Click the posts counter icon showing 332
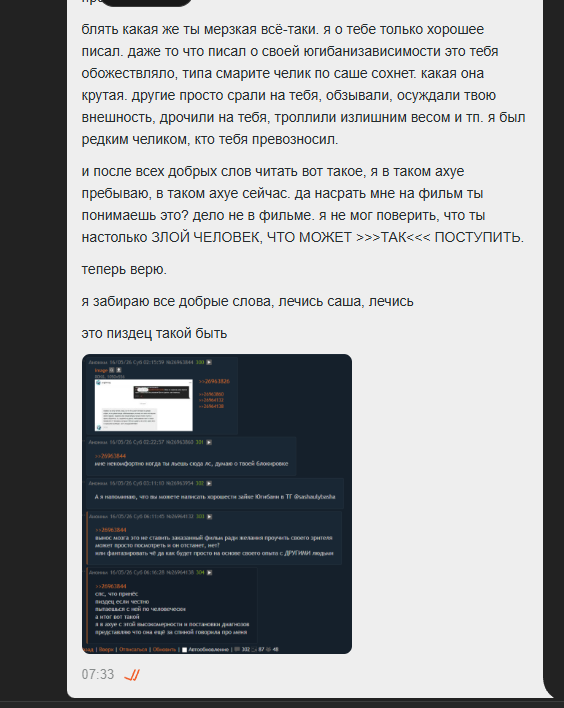This screenshot has height=708, width=564. [x=237, y=650]
